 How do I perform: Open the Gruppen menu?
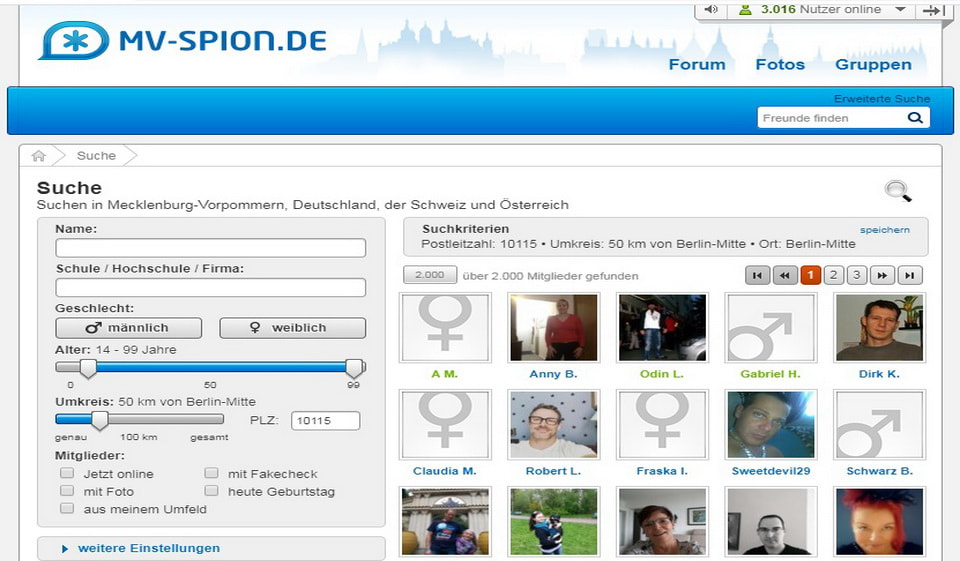[x=873, y=64]
